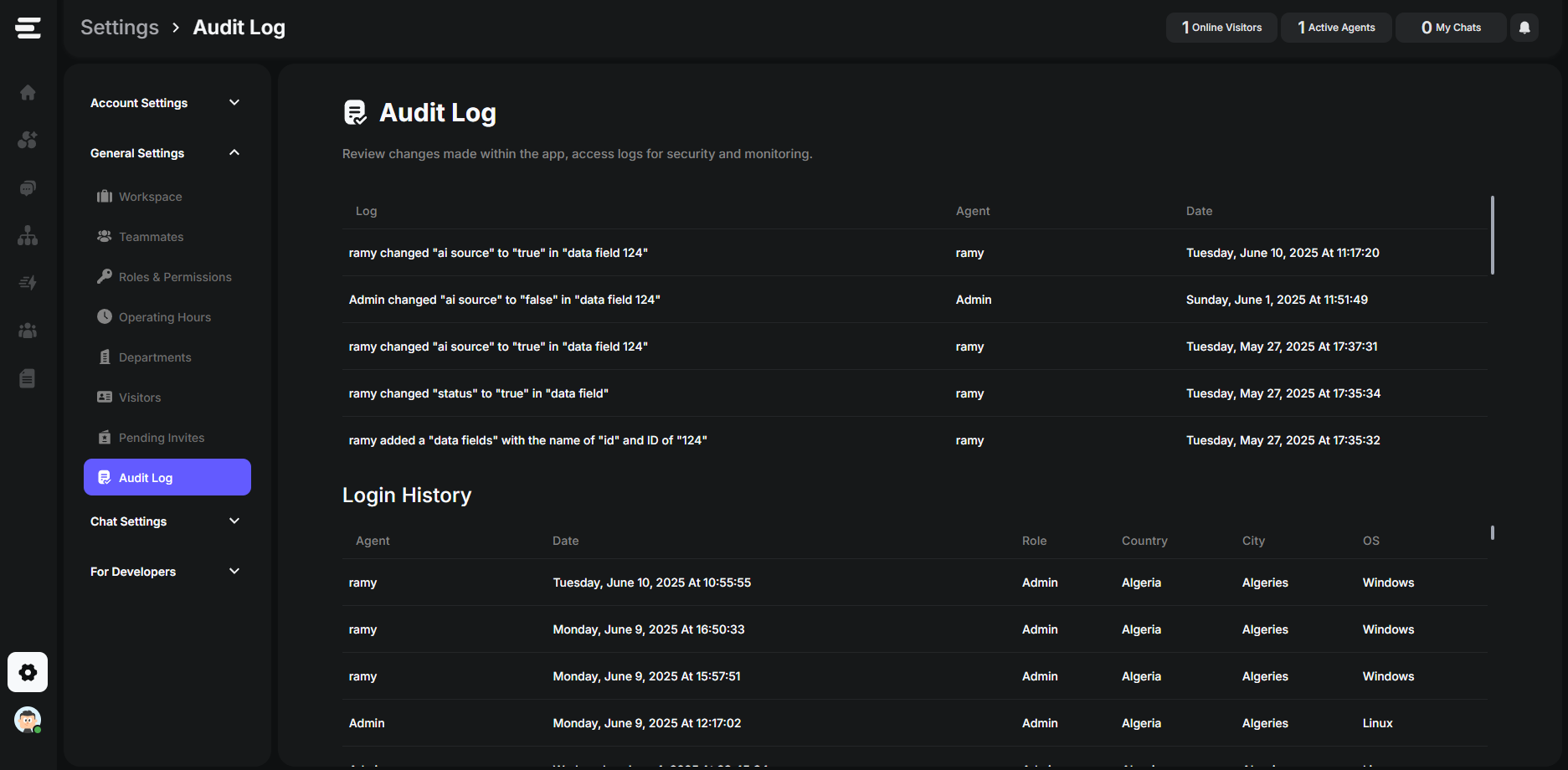The height and width of the screenshot is (770, 1568).
Task: Click the Active Agents counter button
Action: pos(1336,28)
